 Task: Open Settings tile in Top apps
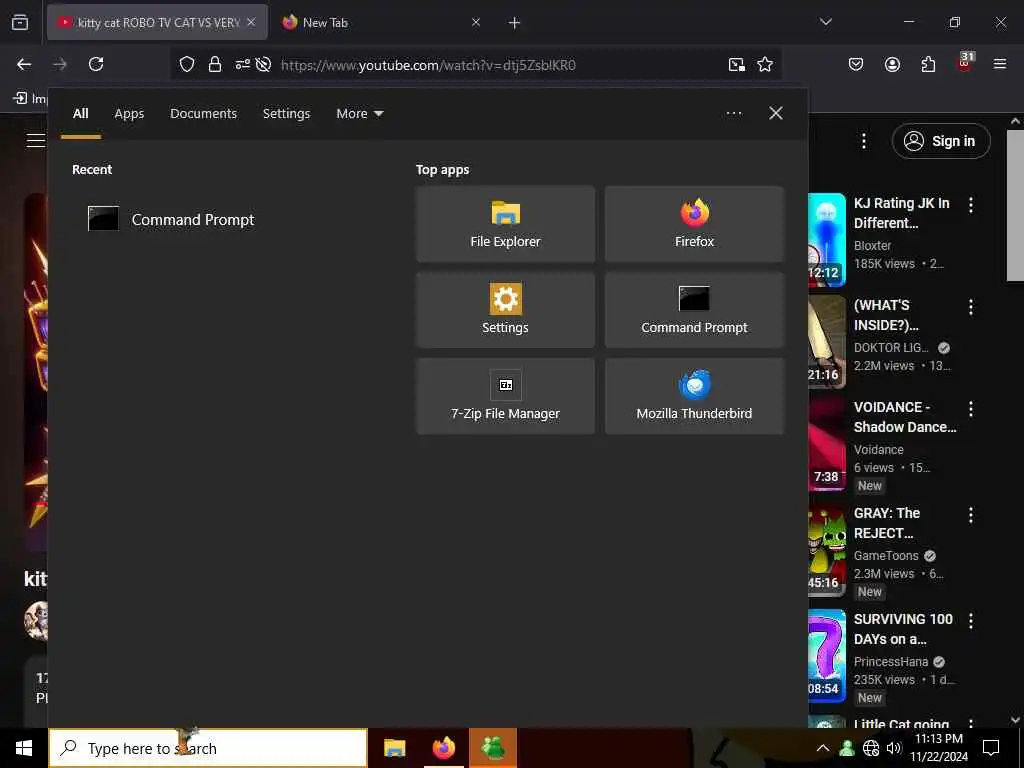click(505, 310)
